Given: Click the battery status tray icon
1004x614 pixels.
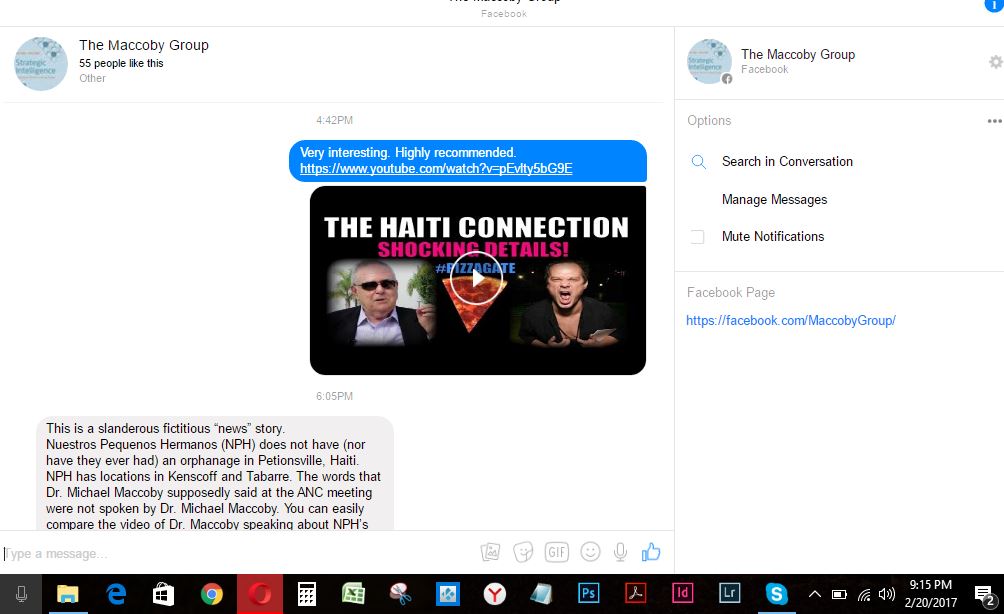Looking at the screenshot, I should (x=839, y=595).
